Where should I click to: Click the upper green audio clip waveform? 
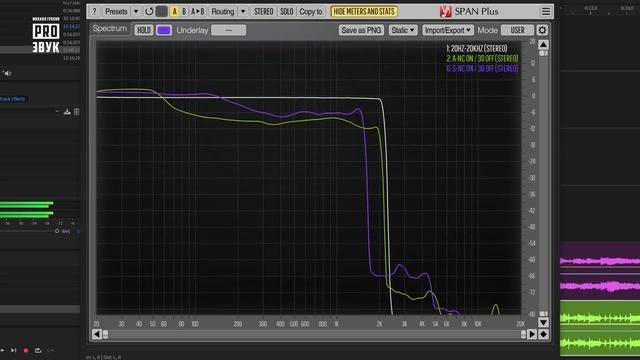(x=600, y=317)
